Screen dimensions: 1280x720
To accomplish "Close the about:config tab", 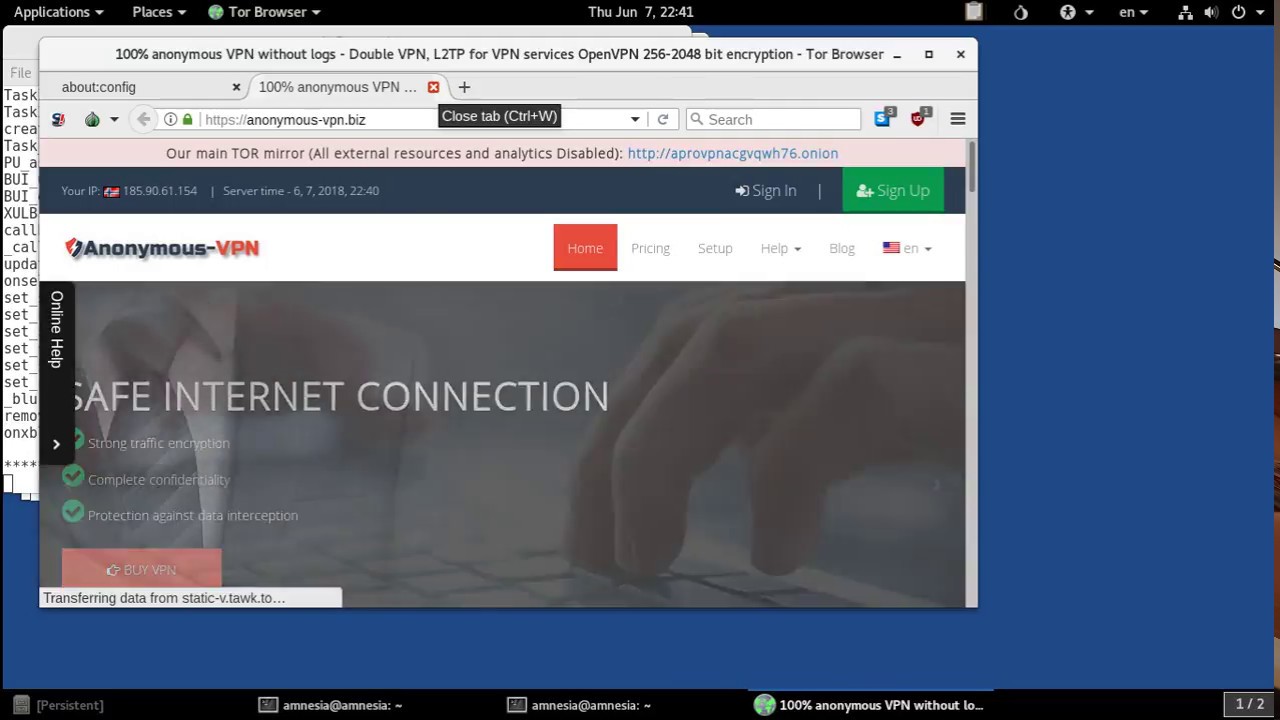I will pyautogui.click(x=236, y=87).
